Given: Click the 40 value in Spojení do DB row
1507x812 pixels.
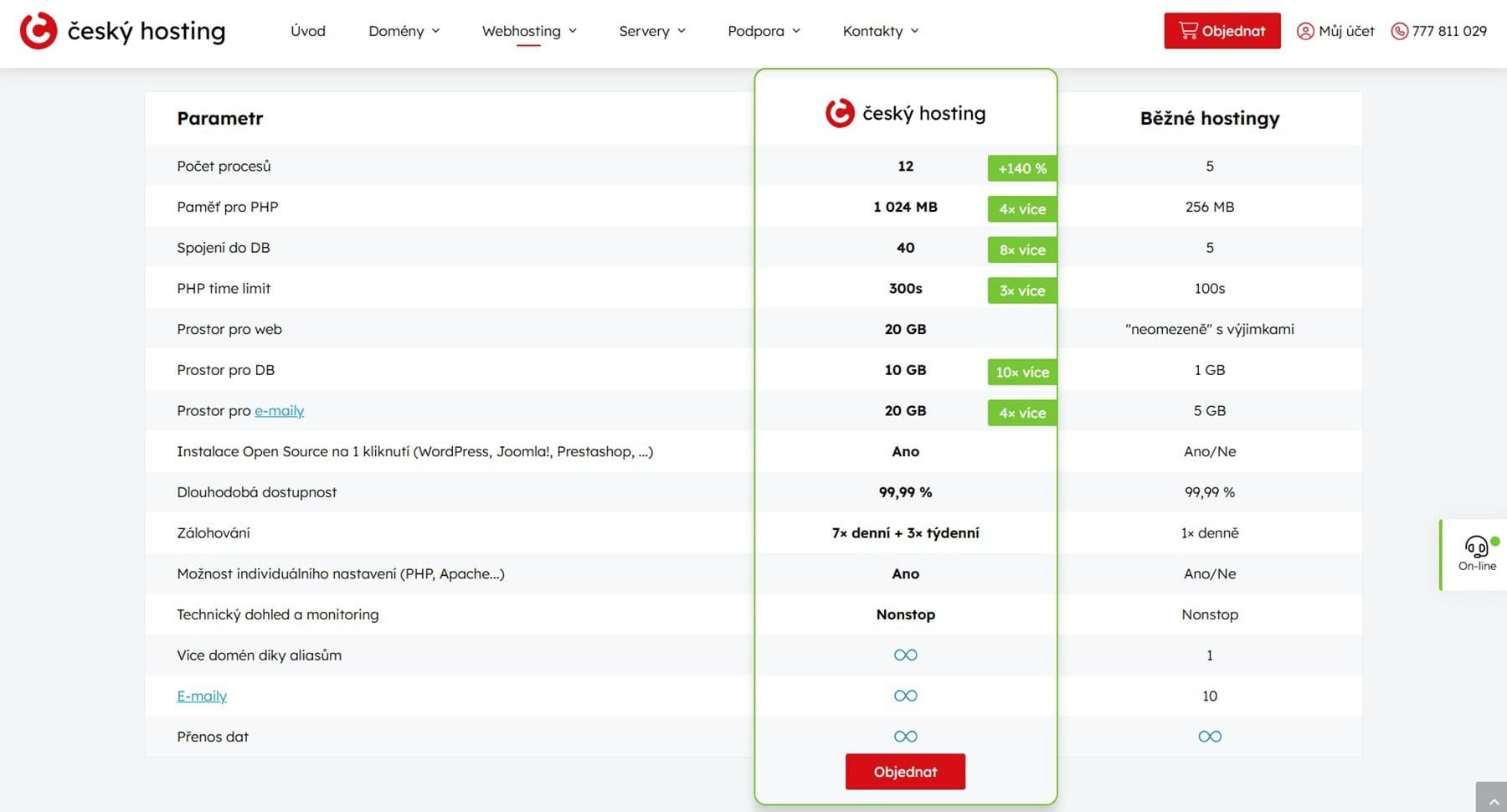Looking at the screenshot, I should pos(905,248).
